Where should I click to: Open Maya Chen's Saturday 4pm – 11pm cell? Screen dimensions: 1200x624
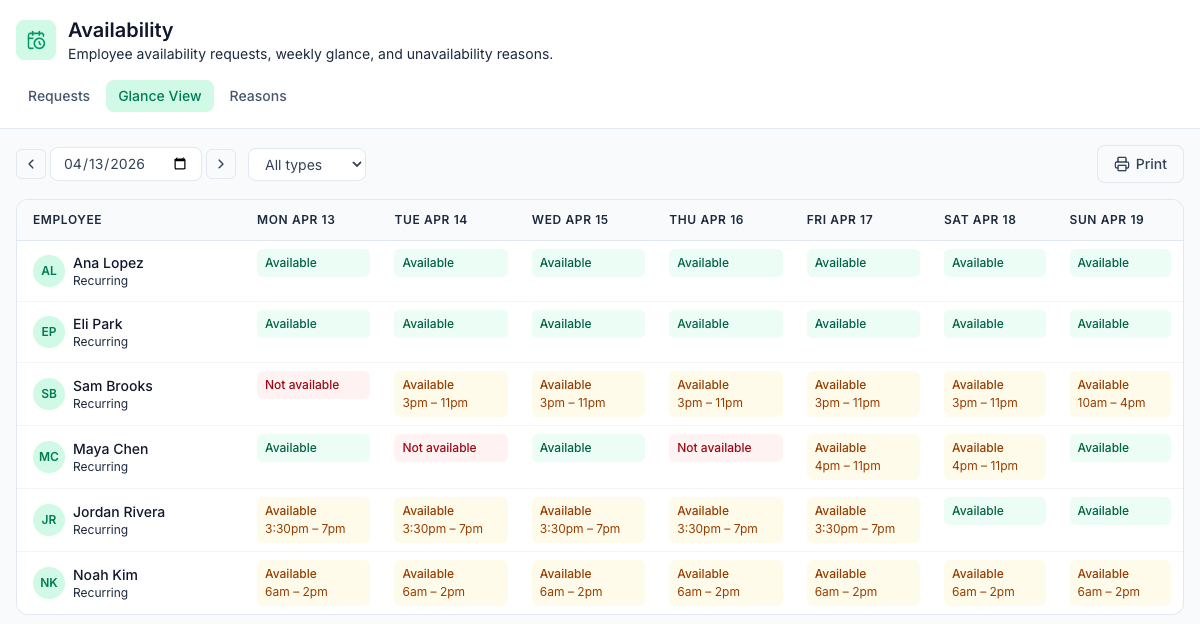coord(995,457)
